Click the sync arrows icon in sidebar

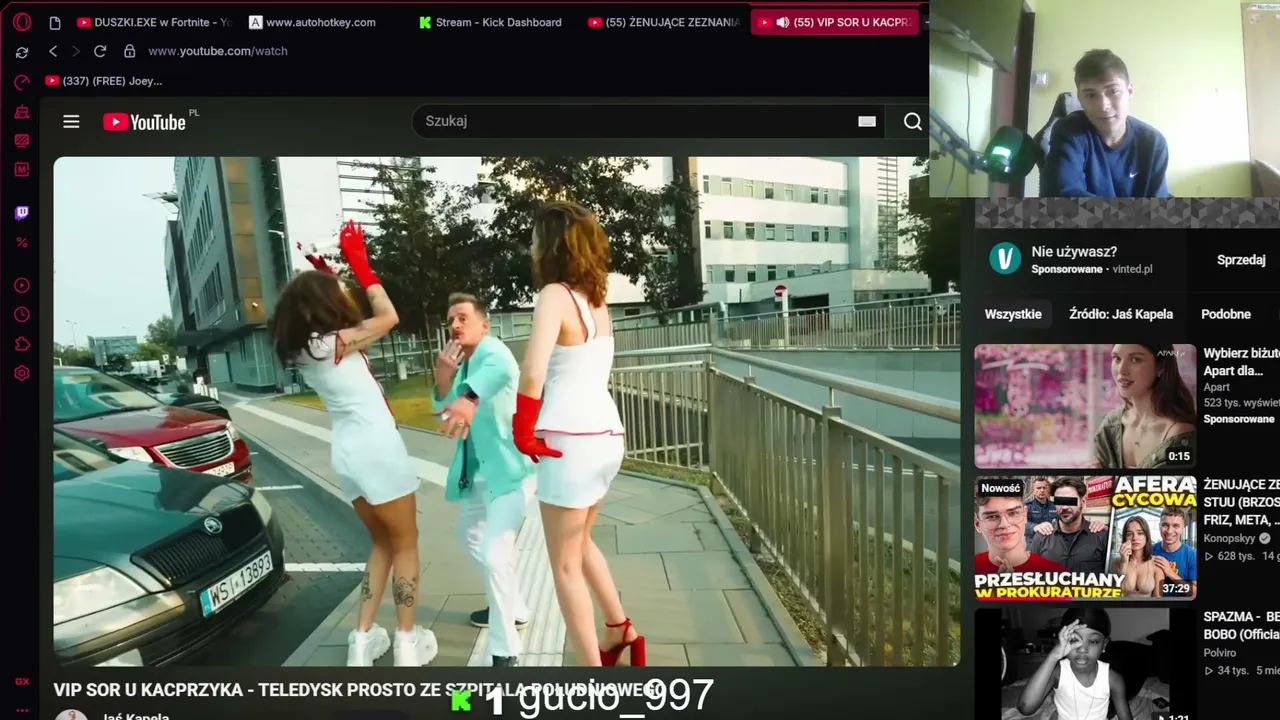tap(22, 52)
